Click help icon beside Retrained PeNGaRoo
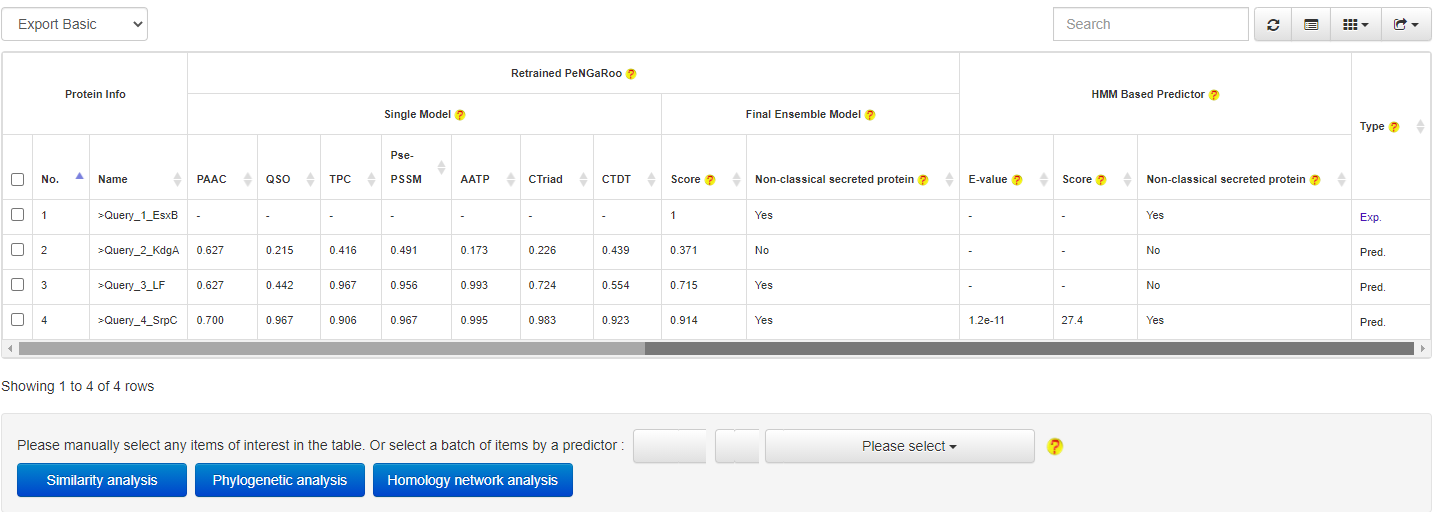This screenshot has width=1437, height=512. [x=631, y=74]
